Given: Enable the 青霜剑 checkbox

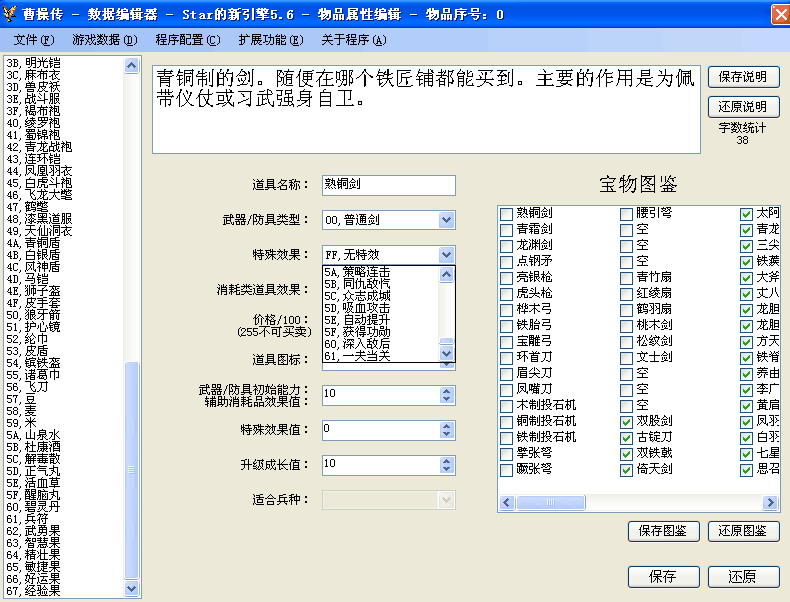Looking at the screenshot, I should click(x=507, y=229).
